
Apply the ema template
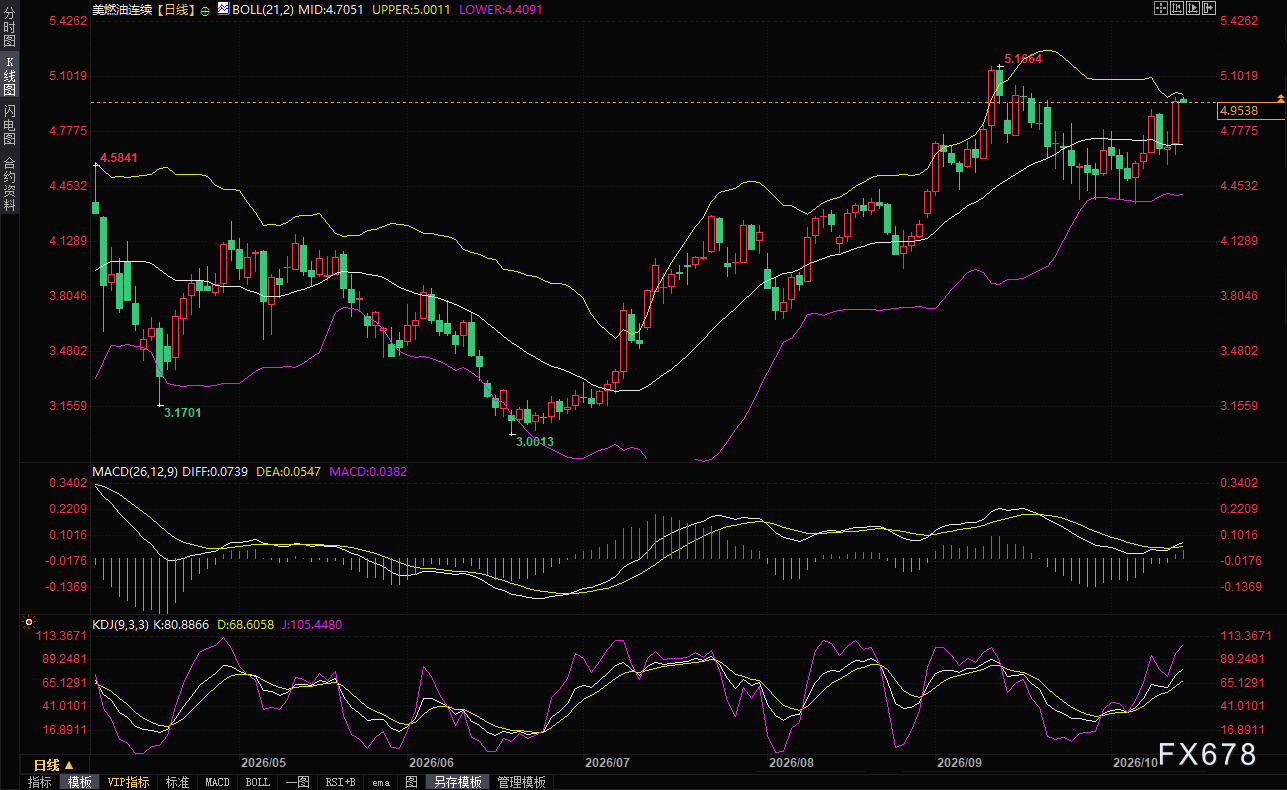pyautogui.click(x=380, y=782)
